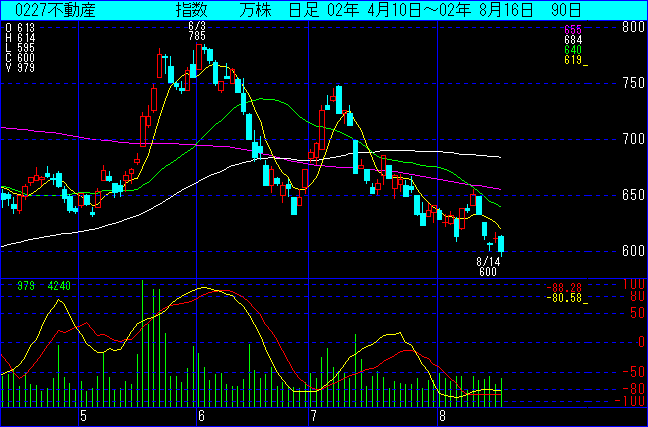Select the high value H 614
Screen dimensions: 648x427
(20, 38)
